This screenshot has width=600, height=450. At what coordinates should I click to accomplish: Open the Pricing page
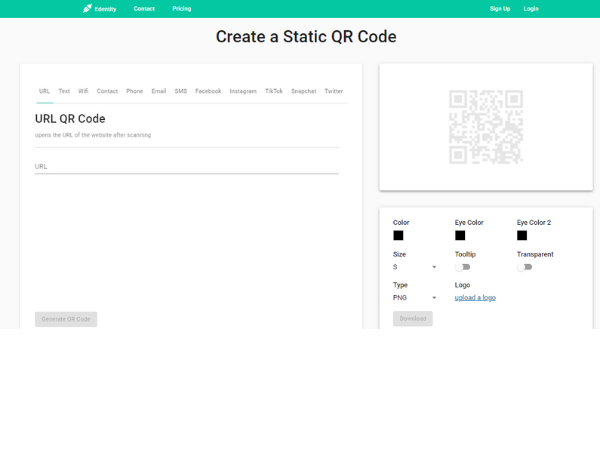[x=182, y=8]
